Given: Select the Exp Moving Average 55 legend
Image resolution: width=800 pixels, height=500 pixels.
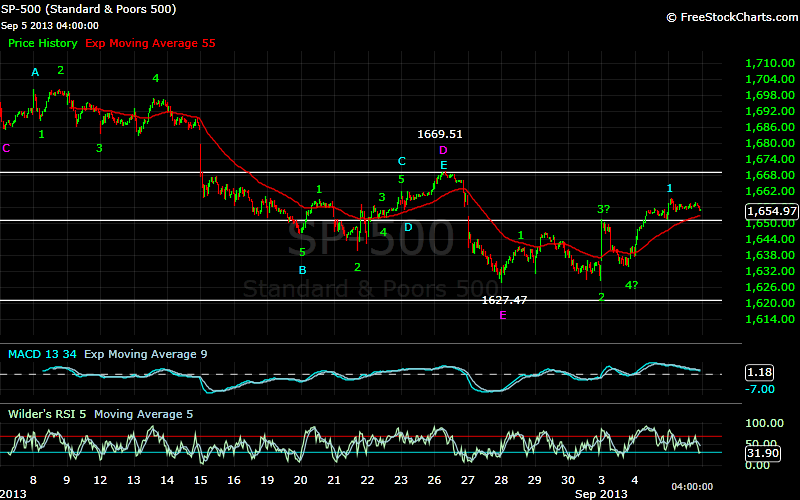Looking at the screenshot, I should tap(151, 43).
